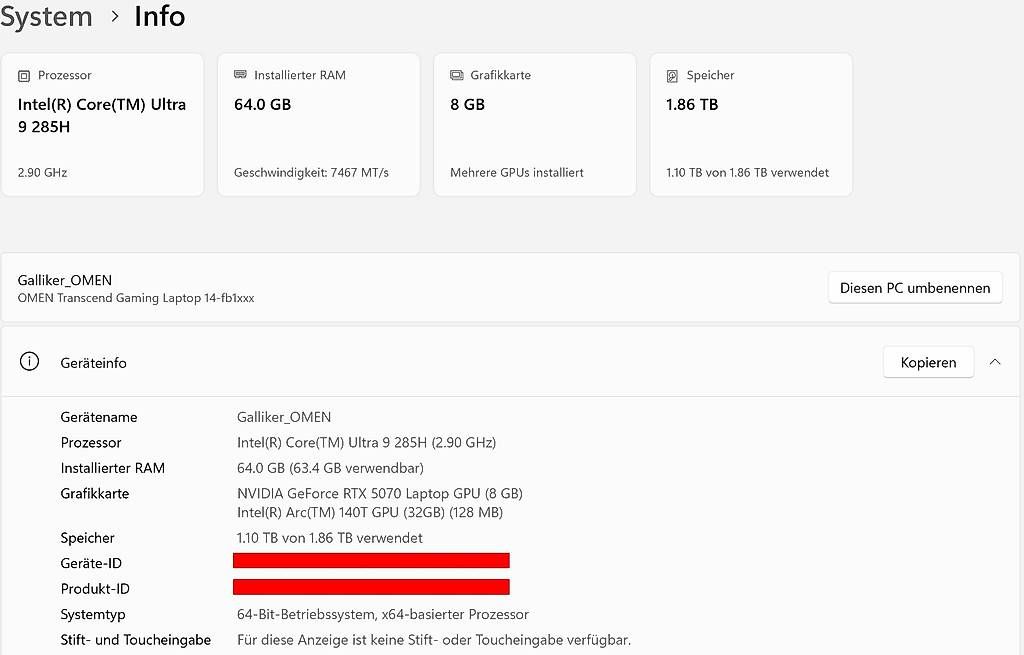The height and width of the screenshot is (655, 1024).
Task: Open the Speicher summary card
Action: tap(751, 125)
